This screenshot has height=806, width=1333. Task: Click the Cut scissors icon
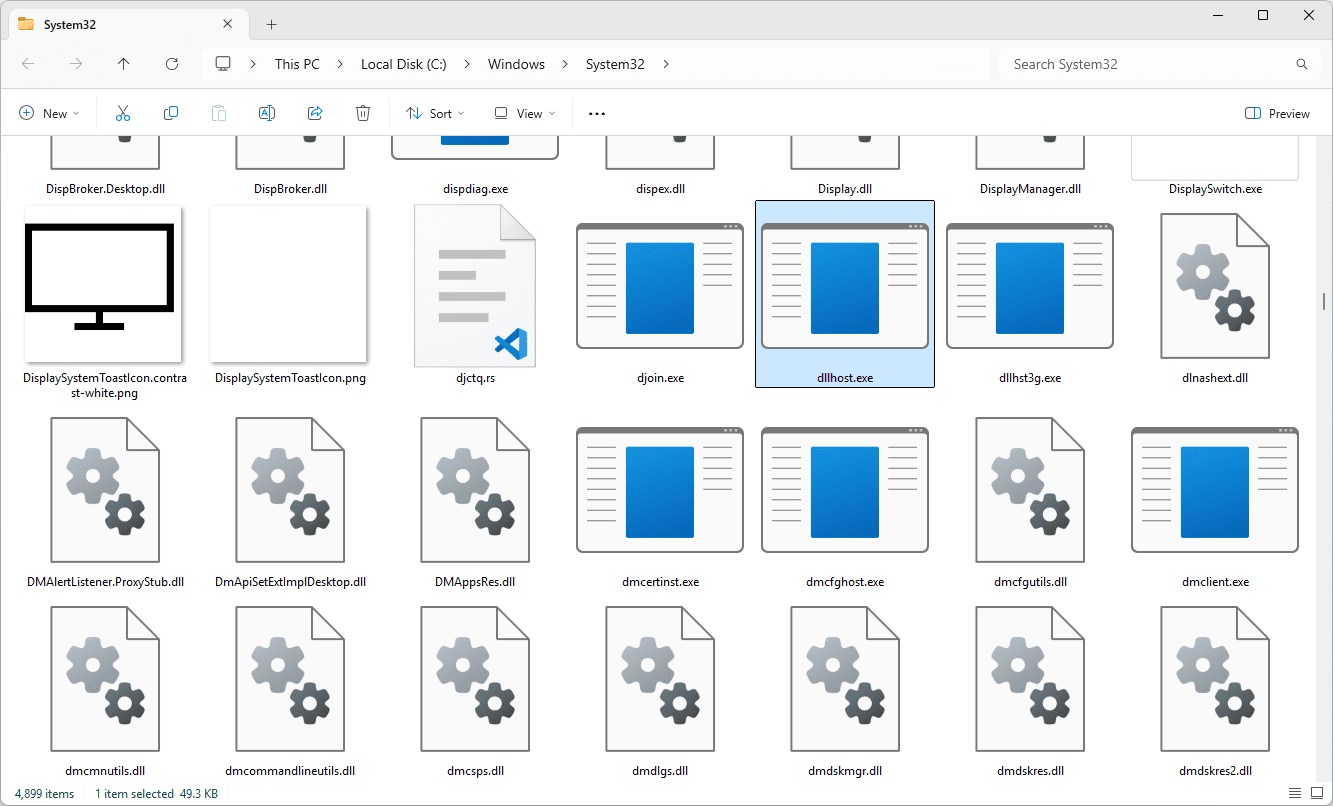pos(123,114)
